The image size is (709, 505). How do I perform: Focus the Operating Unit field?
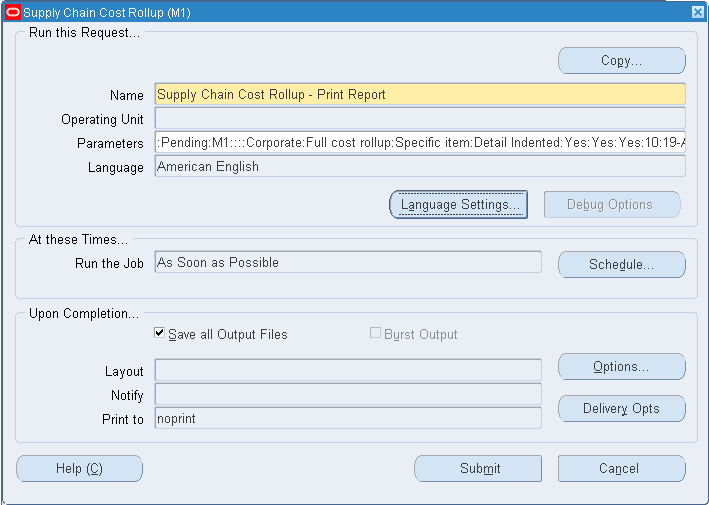[420, 118]
